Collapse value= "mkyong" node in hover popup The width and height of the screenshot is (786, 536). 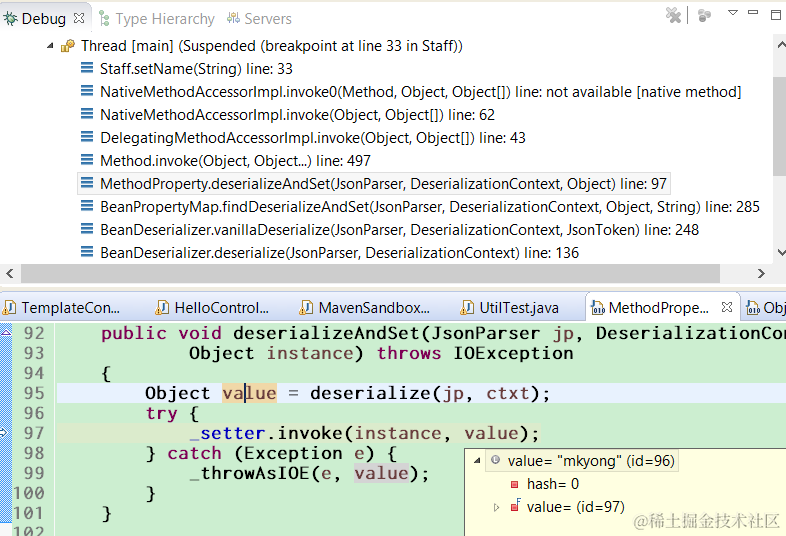click(x=477, y=460)
